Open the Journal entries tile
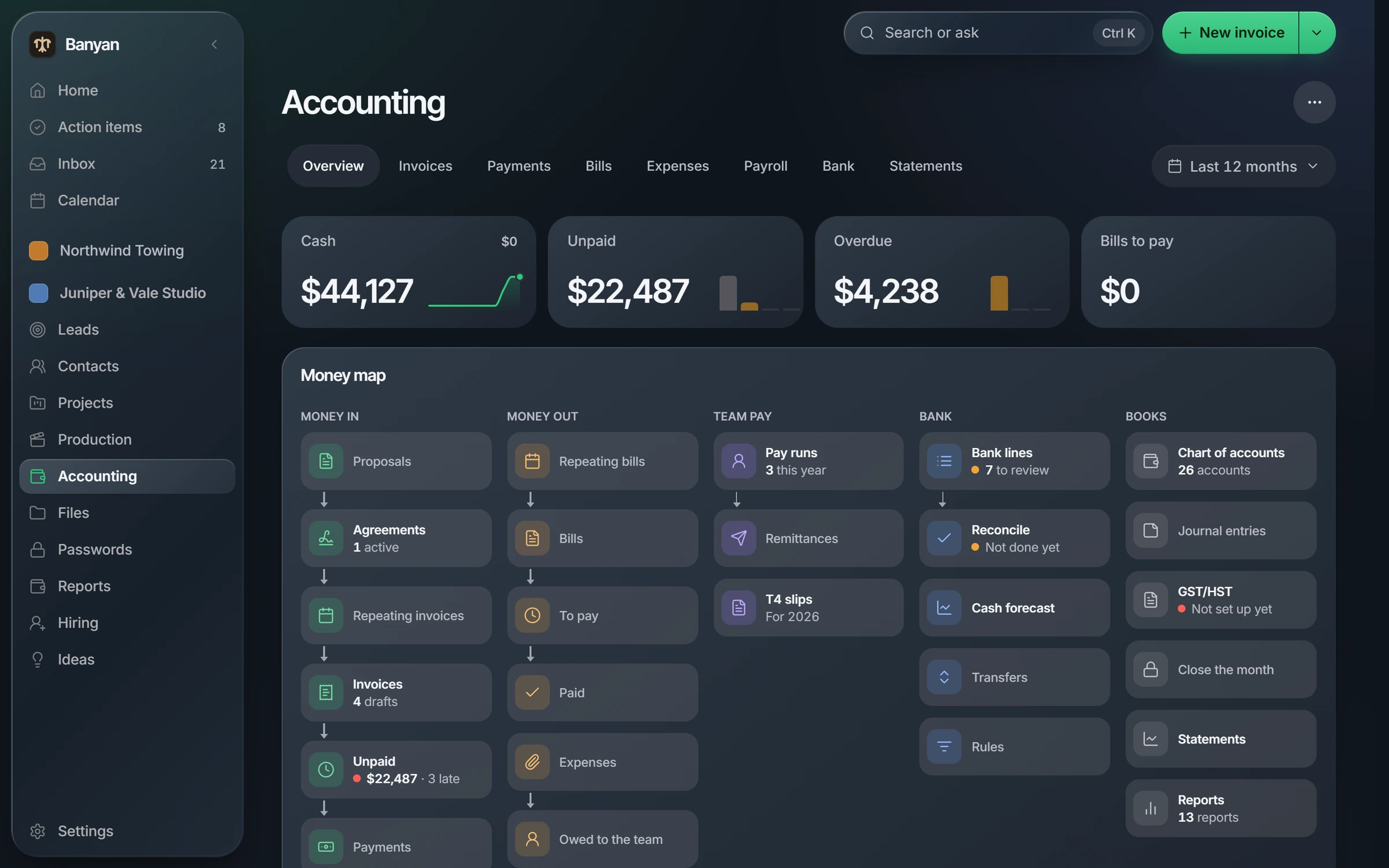Viewport: 1389px width, 868px height. [1221, 531]
